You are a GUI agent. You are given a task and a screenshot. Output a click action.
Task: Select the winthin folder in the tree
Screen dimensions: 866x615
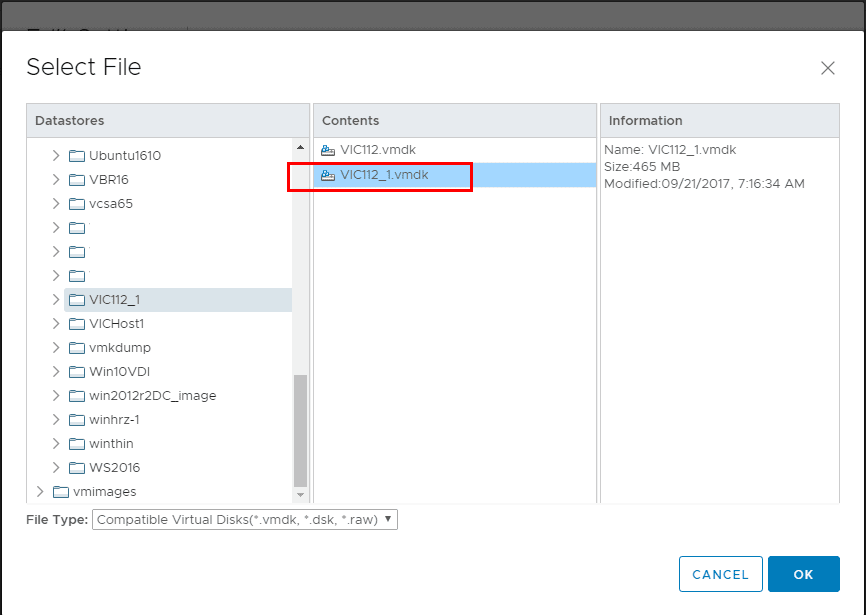point(111,444)
